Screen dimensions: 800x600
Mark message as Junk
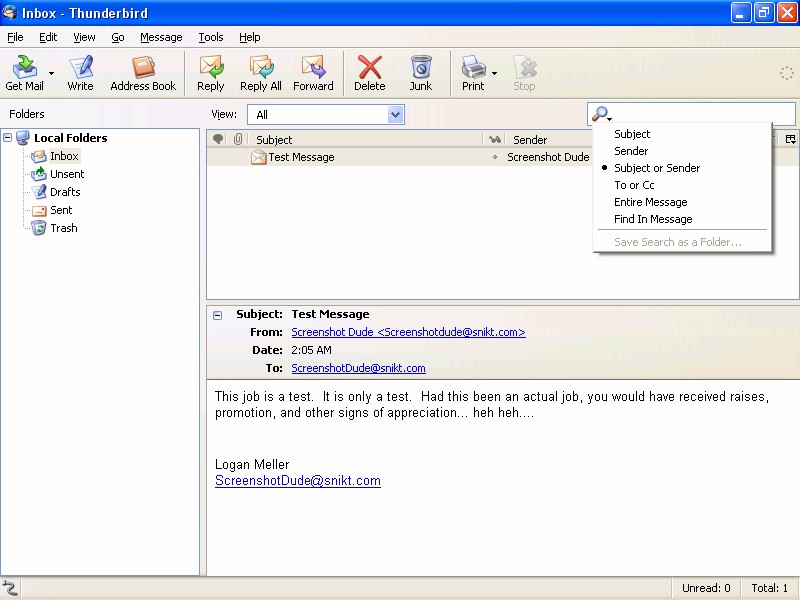pos(421,73)
